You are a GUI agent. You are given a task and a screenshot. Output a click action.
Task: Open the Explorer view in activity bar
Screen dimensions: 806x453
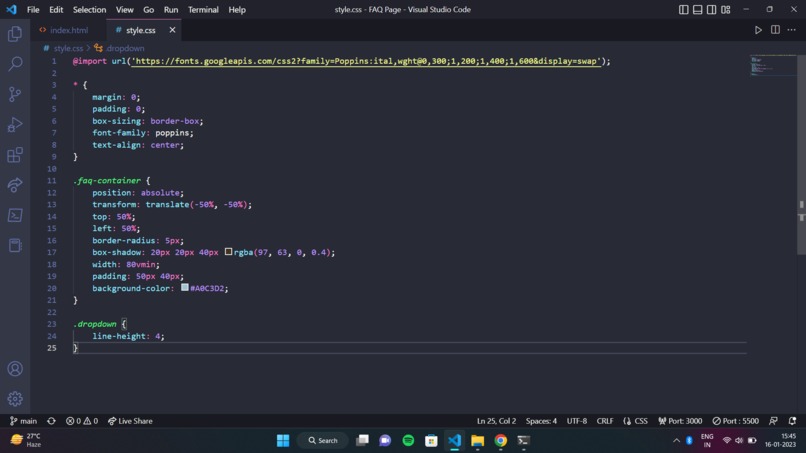[15, 34]
